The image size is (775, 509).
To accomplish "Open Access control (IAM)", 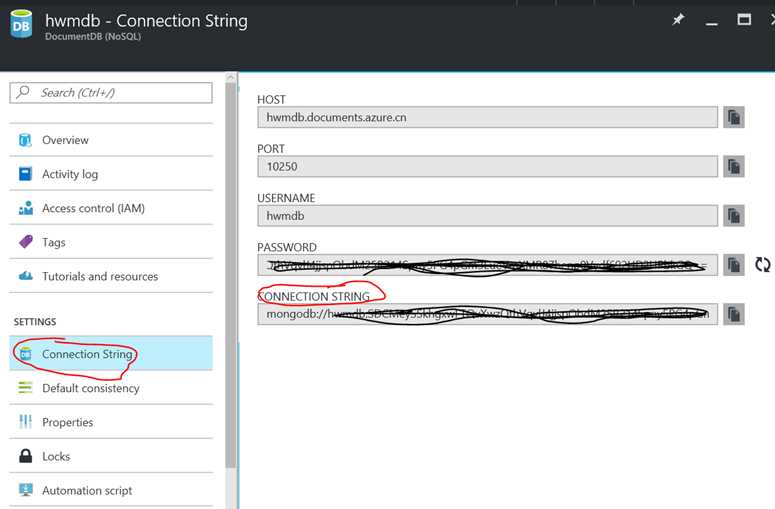I will pos(111,208).
